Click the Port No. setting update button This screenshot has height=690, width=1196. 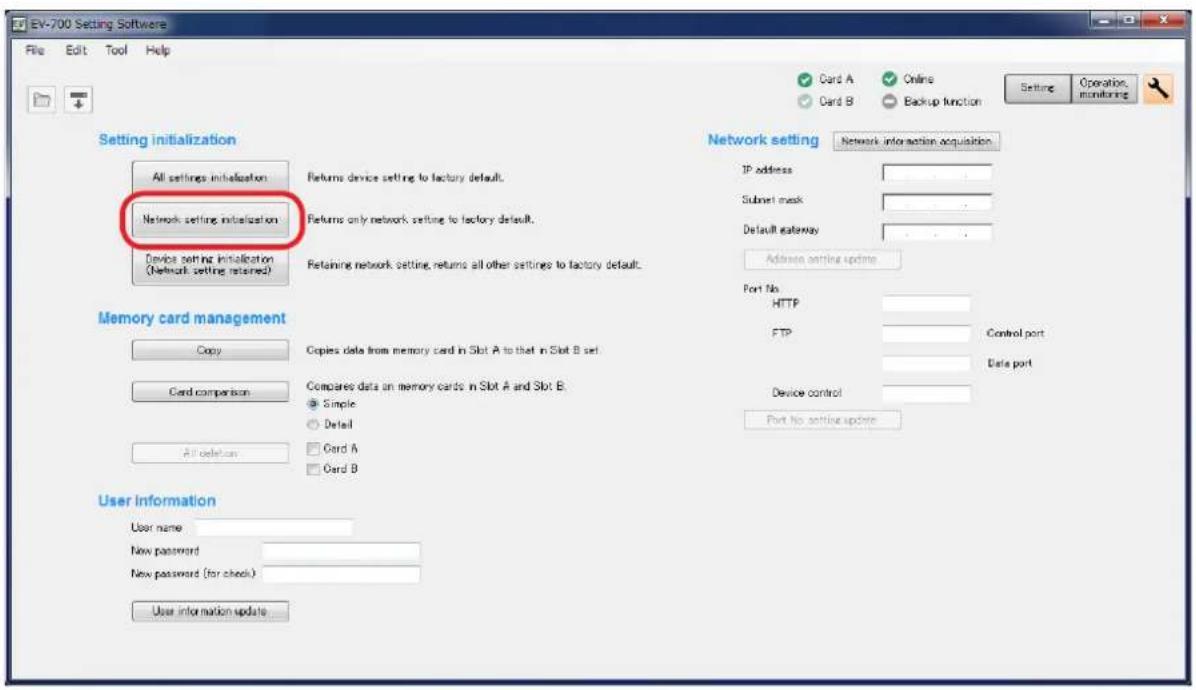[x=822, y=420]
